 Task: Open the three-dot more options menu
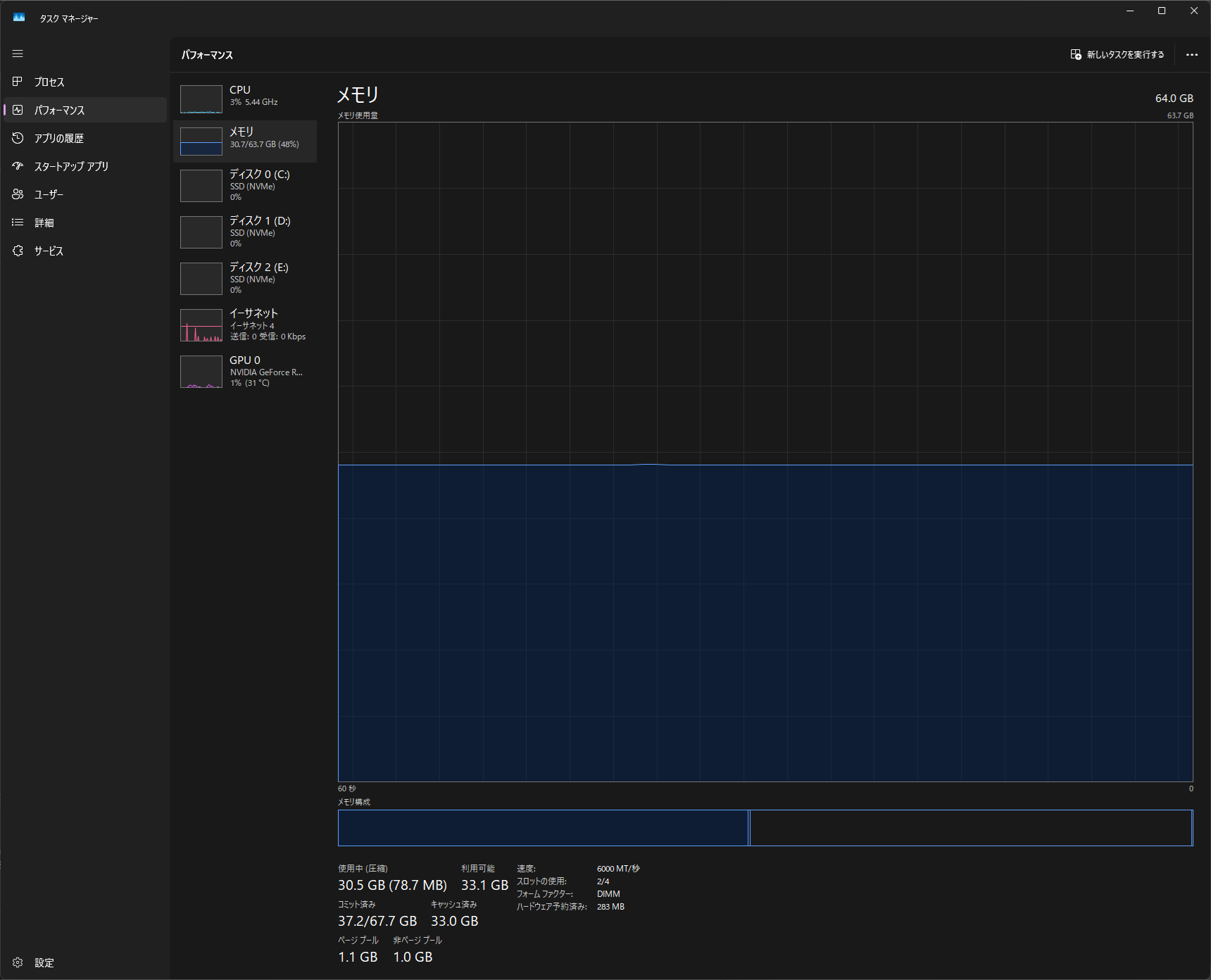click(1191, 54)
